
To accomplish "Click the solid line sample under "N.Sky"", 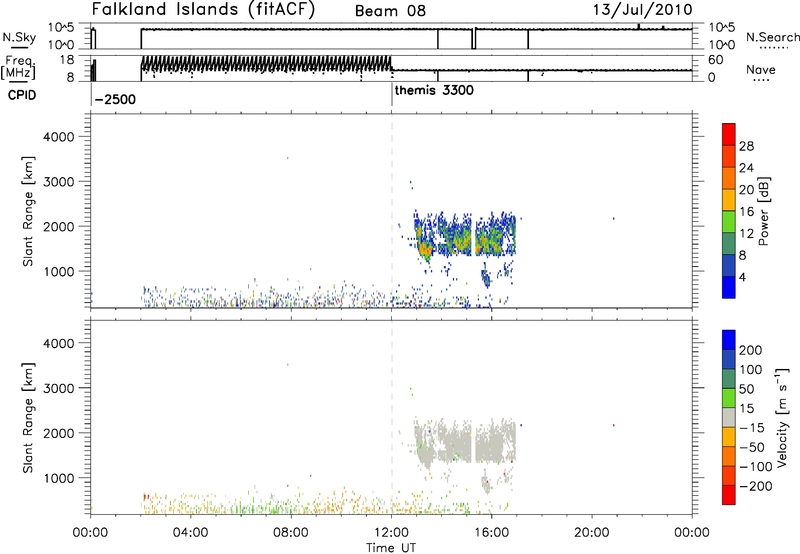I will tap(19, 47).
